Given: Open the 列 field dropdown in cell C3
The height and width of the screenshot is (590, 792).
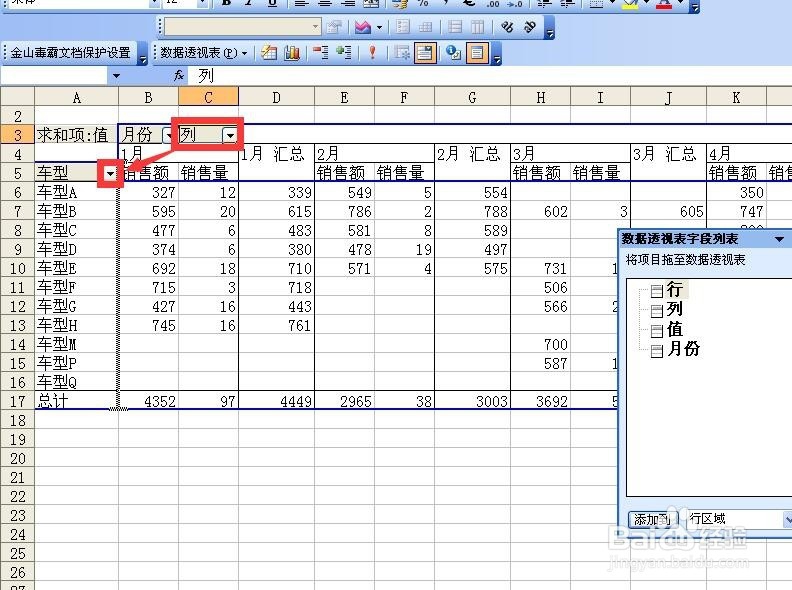Looking at the screenshot, I should point(230,135).
